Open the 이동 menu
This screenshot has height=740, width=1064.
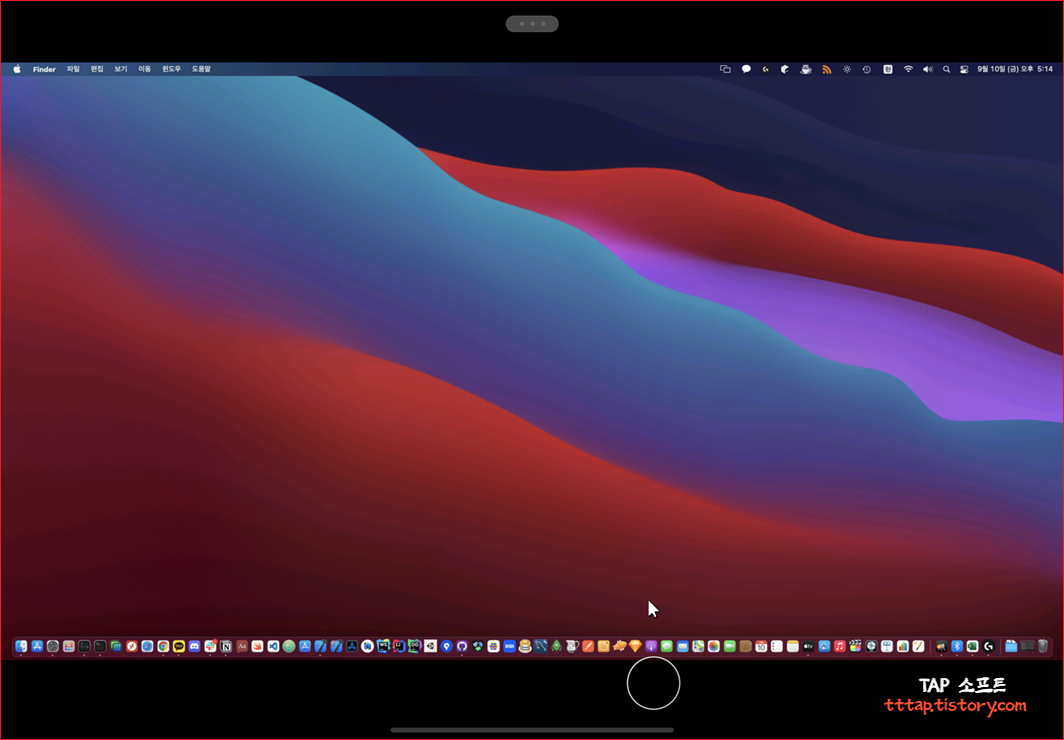(x=145, y=69)
